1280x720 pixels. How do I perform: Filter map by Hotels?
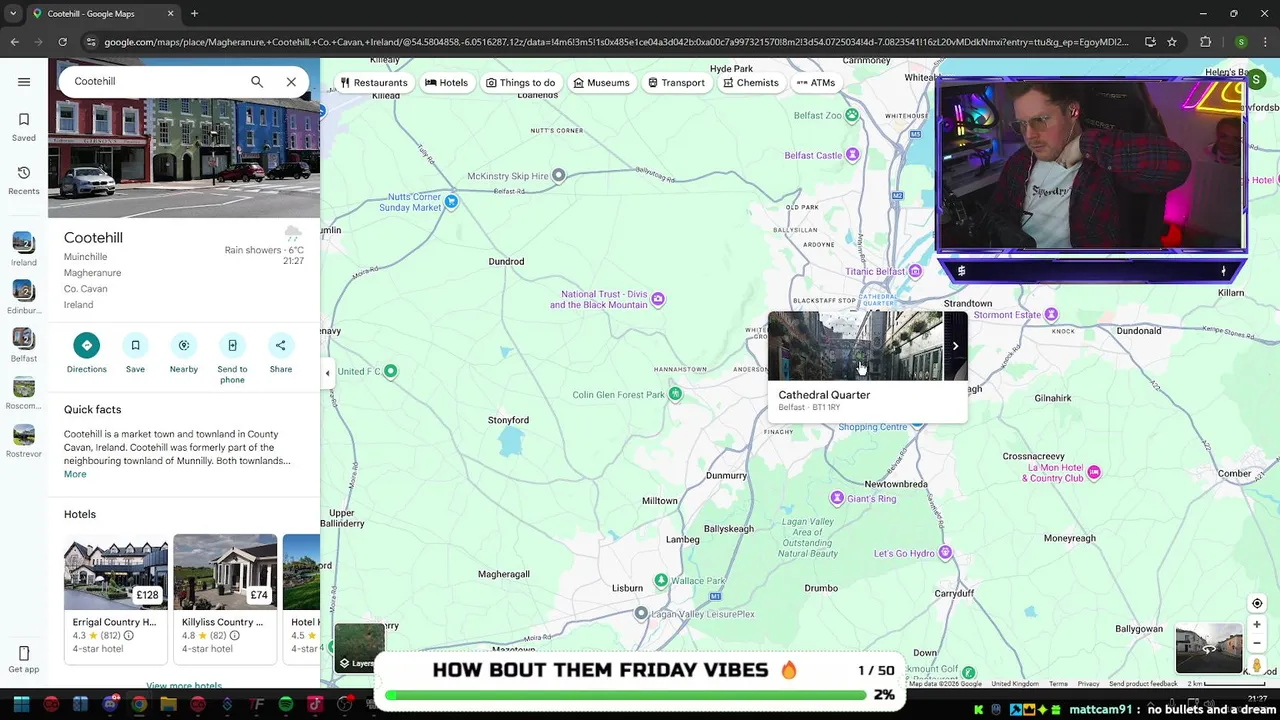coord(446,83)
